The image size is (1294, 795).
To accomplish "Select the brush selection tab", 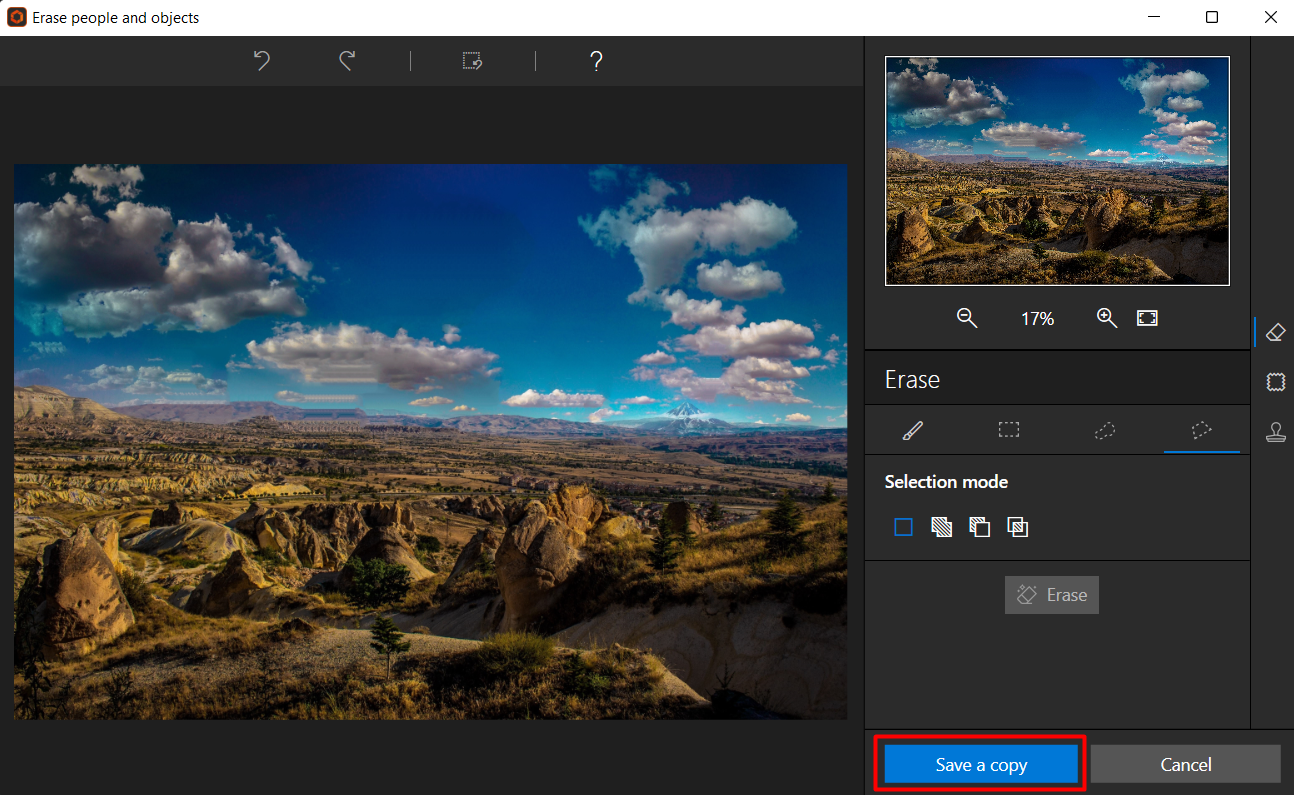I will (x=913, y=430).
